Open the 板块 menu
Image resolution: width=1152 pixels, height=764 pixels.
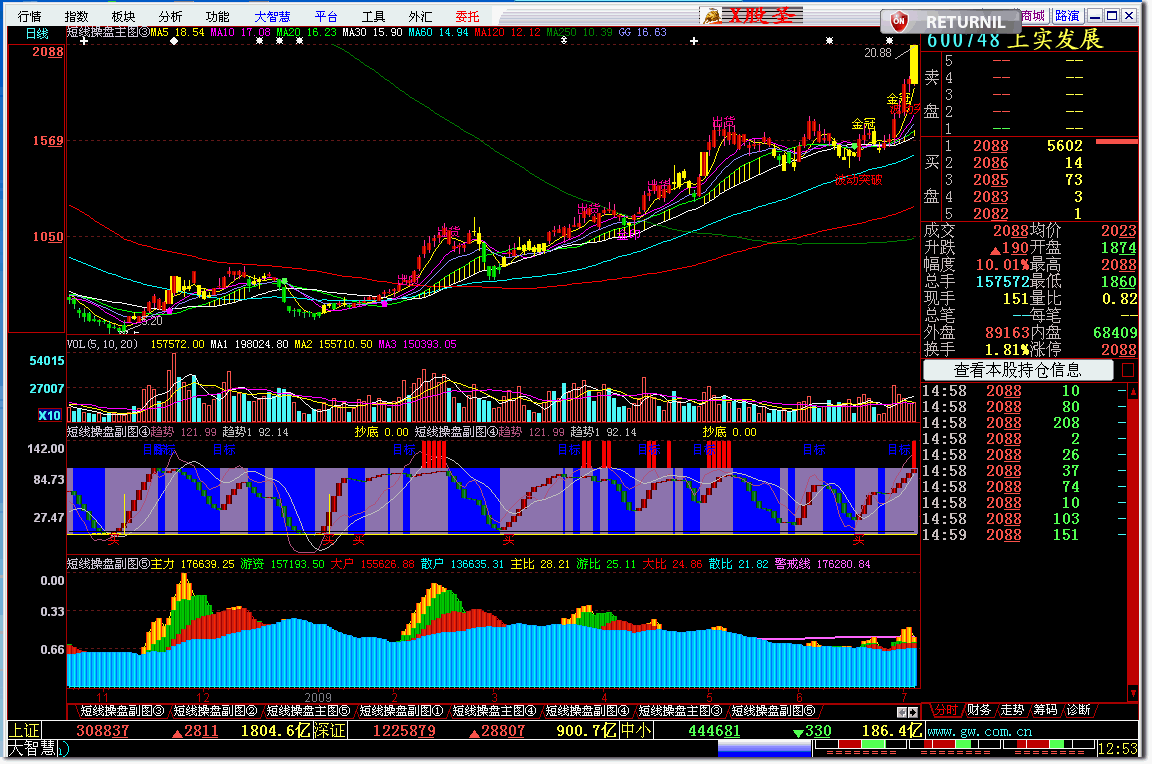click(123, 16)
